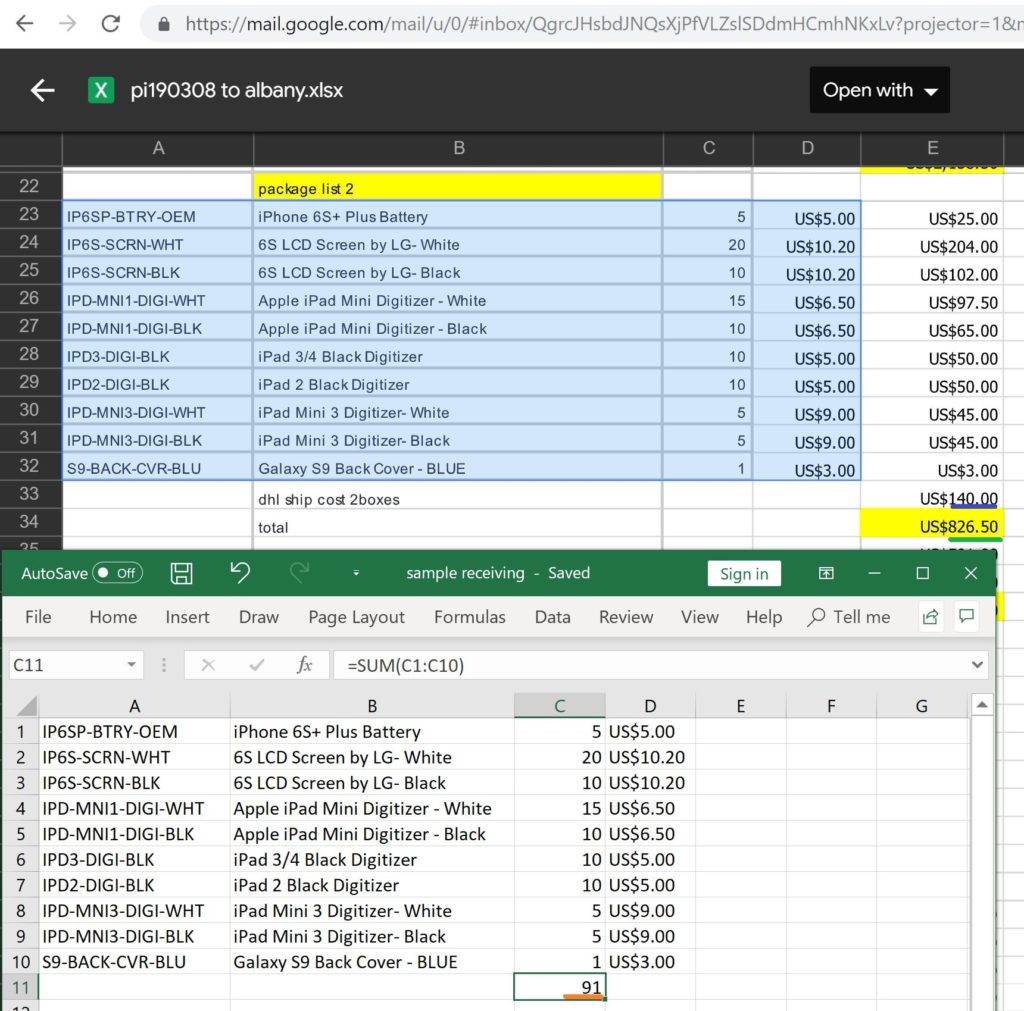This screenshot has width=1024, height=1011.
Task: Select column D header in Excel
Action: (x=650, y=706)
